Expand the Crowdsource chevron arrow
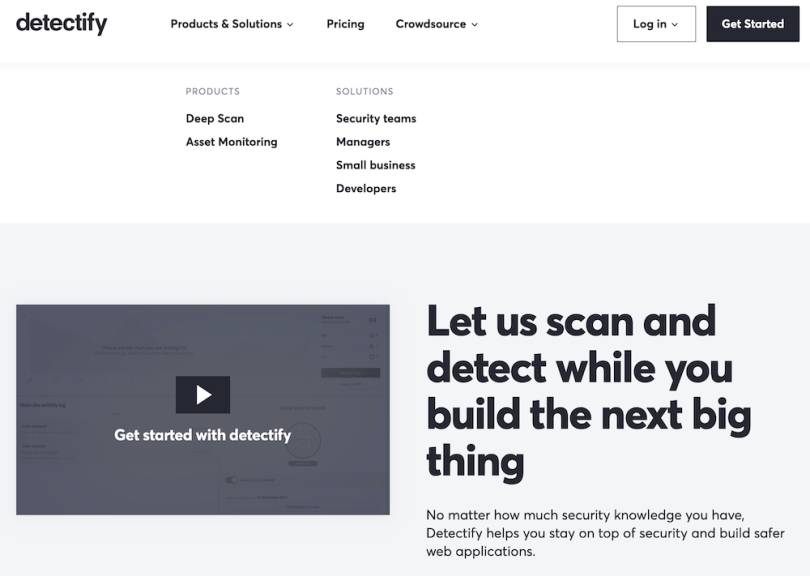810x576 pixels. [x=475, y=25]
